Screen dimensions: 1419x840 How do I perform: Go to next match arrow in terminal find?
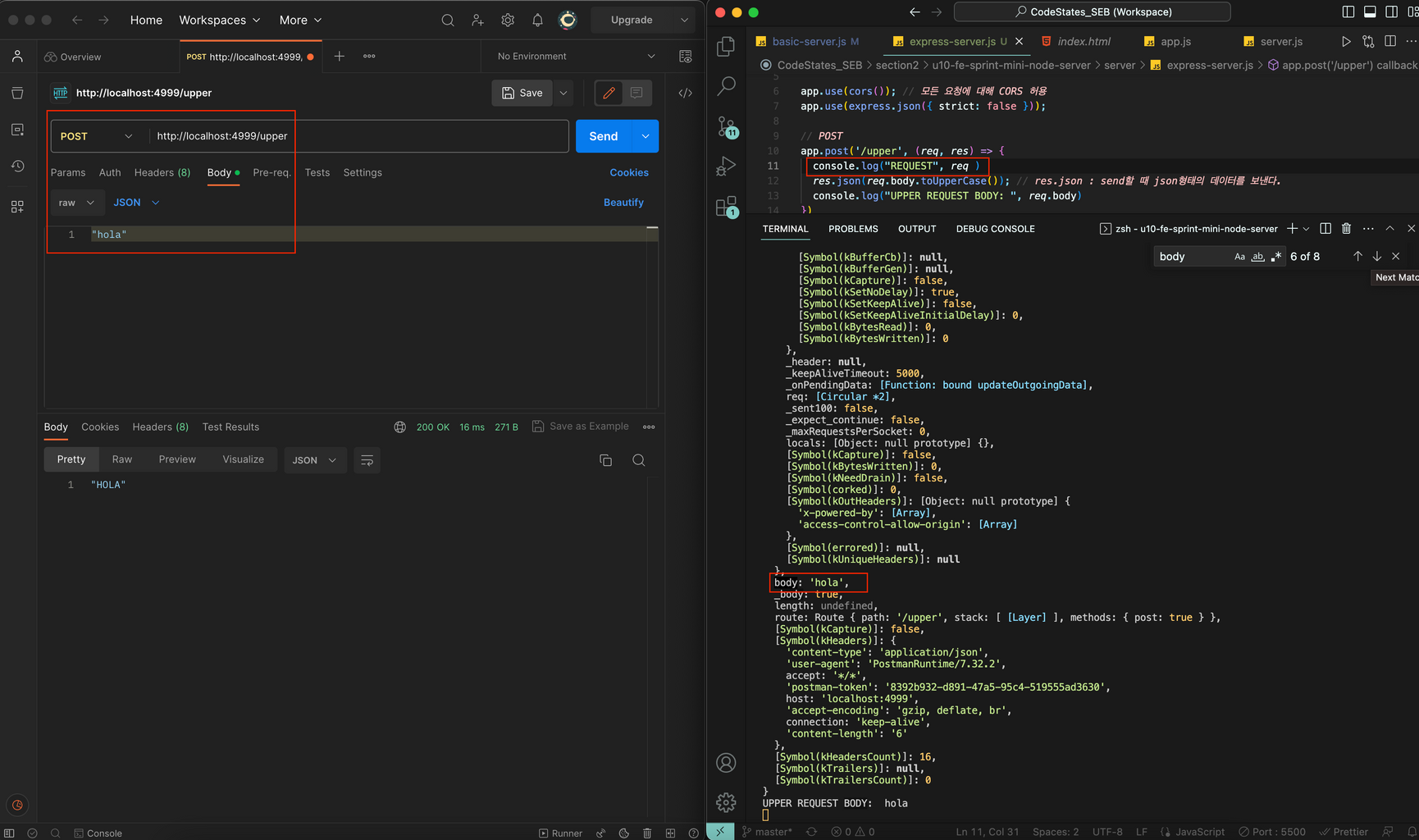click(1376, 256)
